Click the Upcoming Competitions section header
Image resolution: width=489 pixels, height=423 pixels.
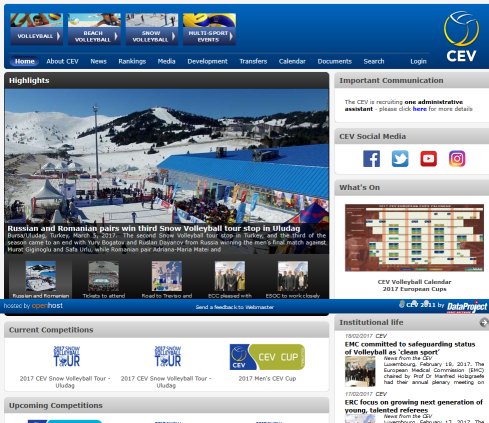(56, 405)
